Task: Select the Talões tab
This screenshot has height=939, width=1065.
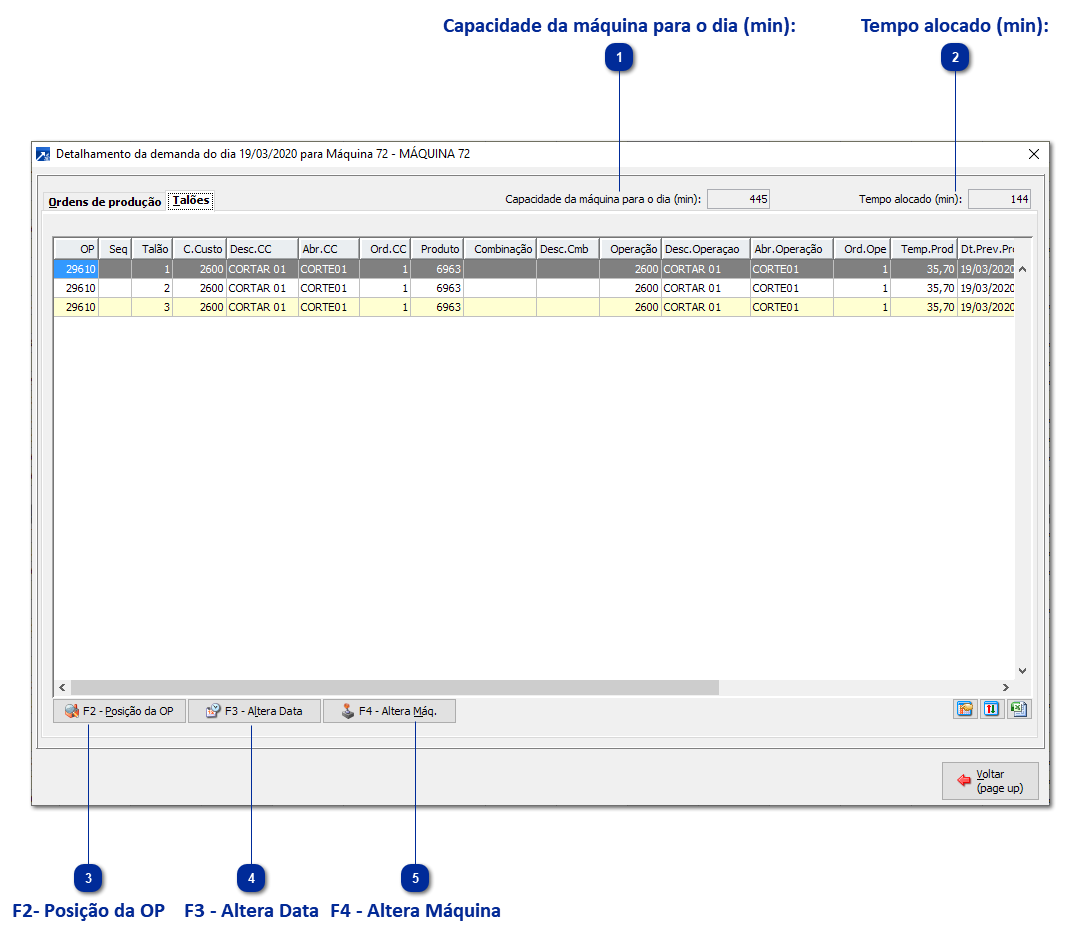Action: (191, 200)
